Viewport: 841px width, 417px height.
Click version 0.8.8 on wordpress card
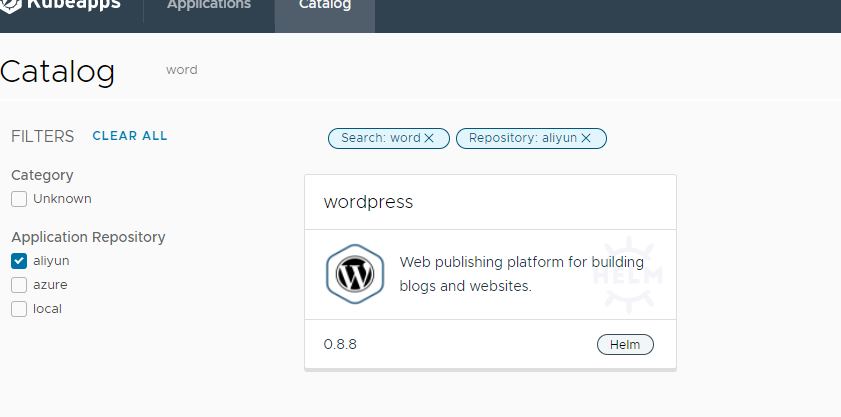[x=340, y=345]
